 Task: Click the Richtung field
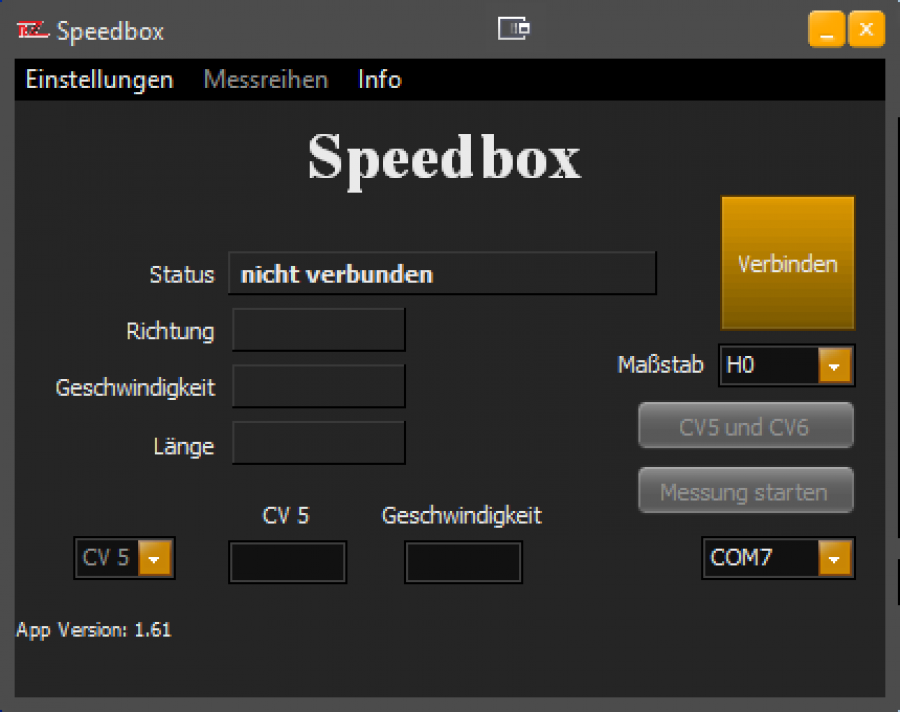(319, 330)
